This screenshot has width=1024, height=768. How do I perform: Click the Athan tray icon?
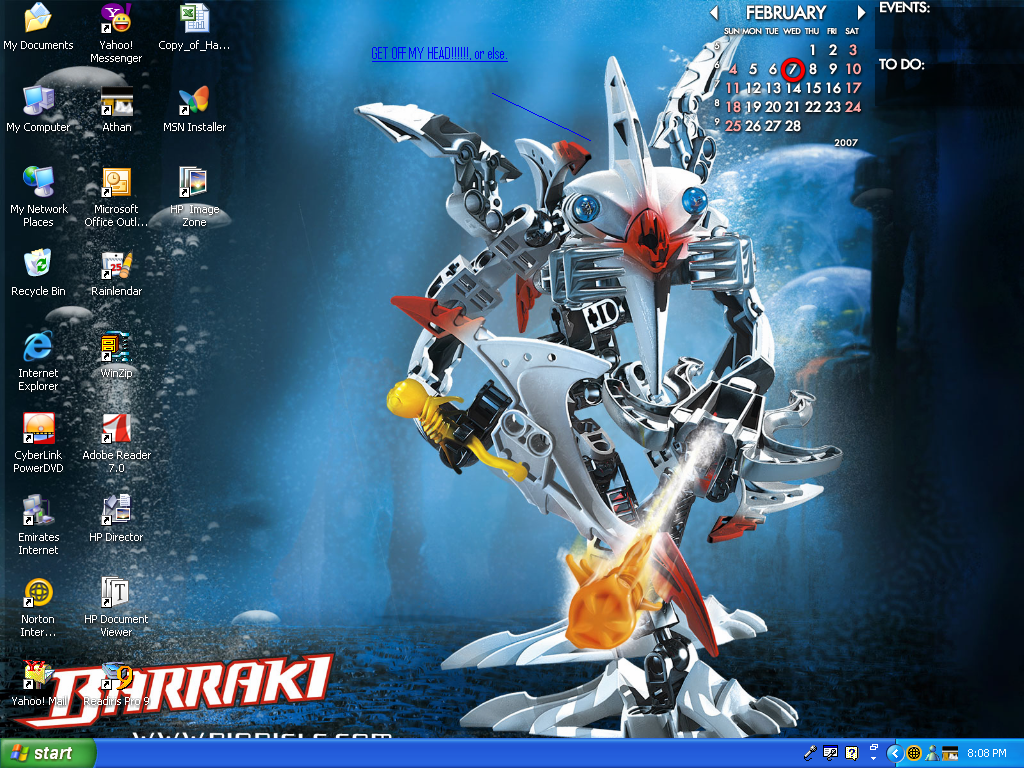950,753
